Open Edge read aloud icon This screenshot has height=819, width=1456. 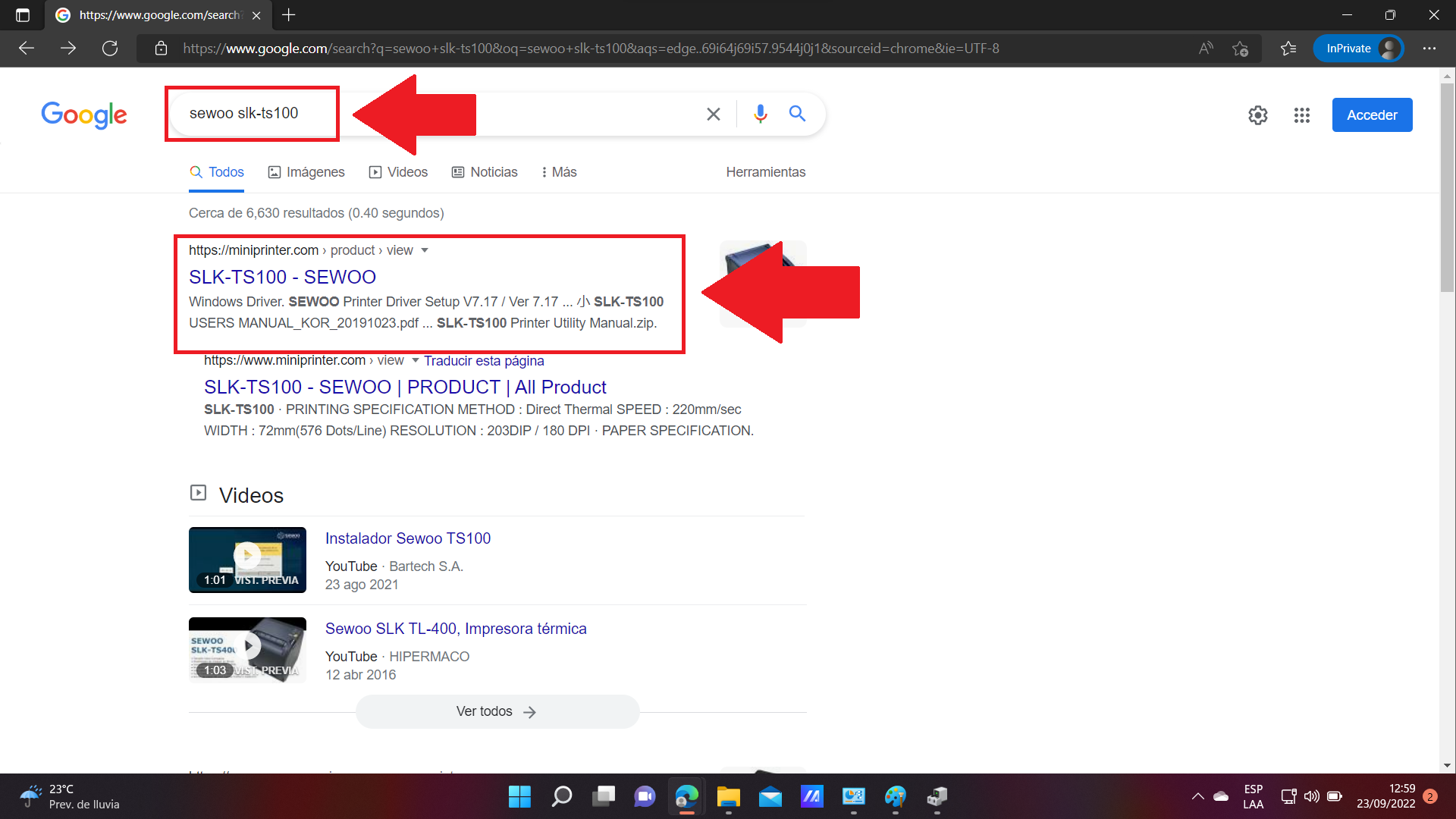[1206, 49]
